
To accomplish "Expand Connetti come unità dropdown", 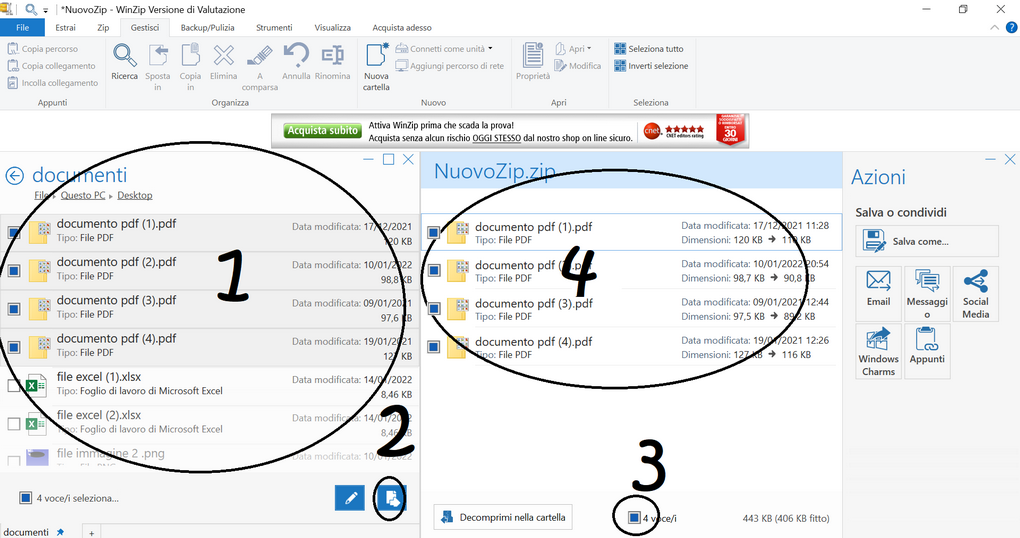I will 490,49.
